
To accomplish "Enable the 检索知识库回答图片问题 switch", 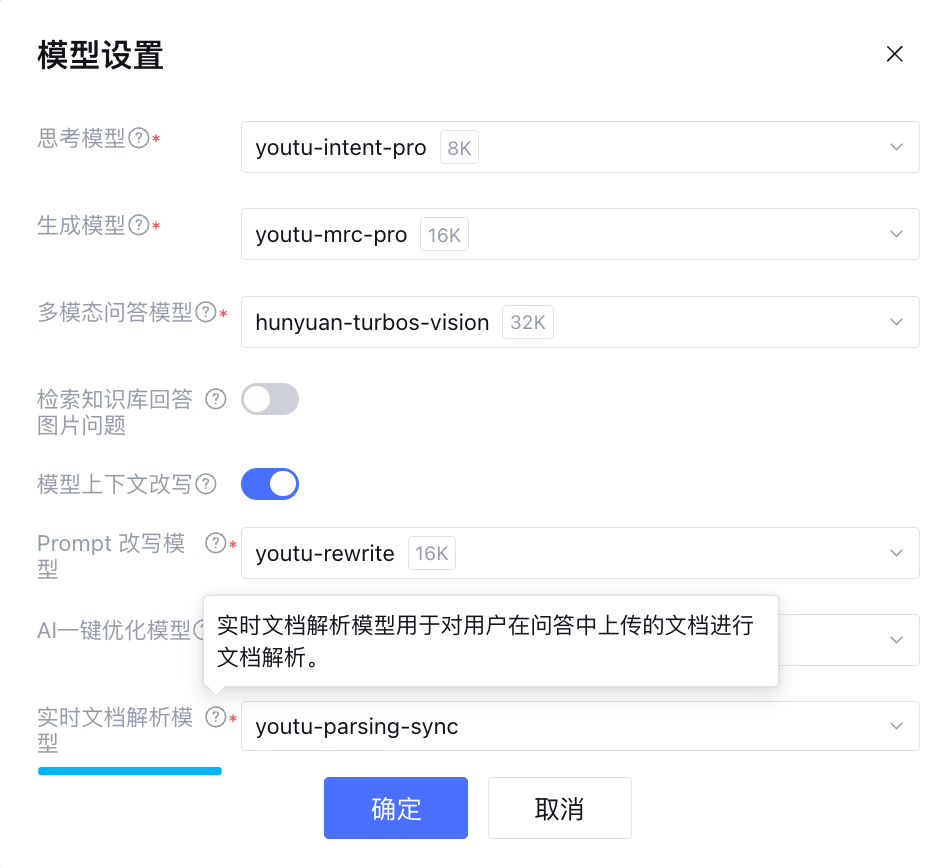I will tap(270, 399).
